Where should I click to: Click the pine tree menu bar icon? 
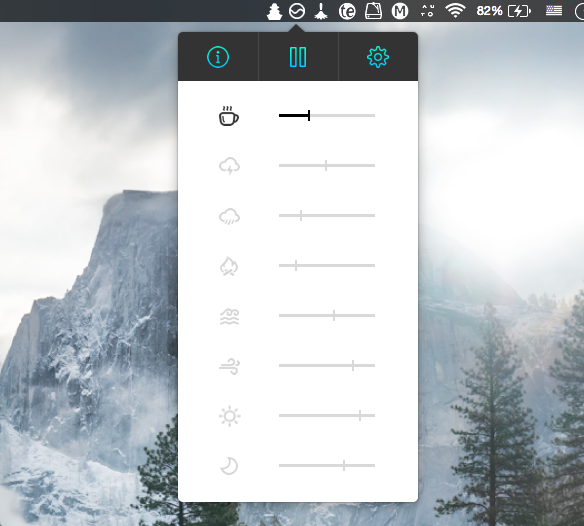tap(274, 11)
